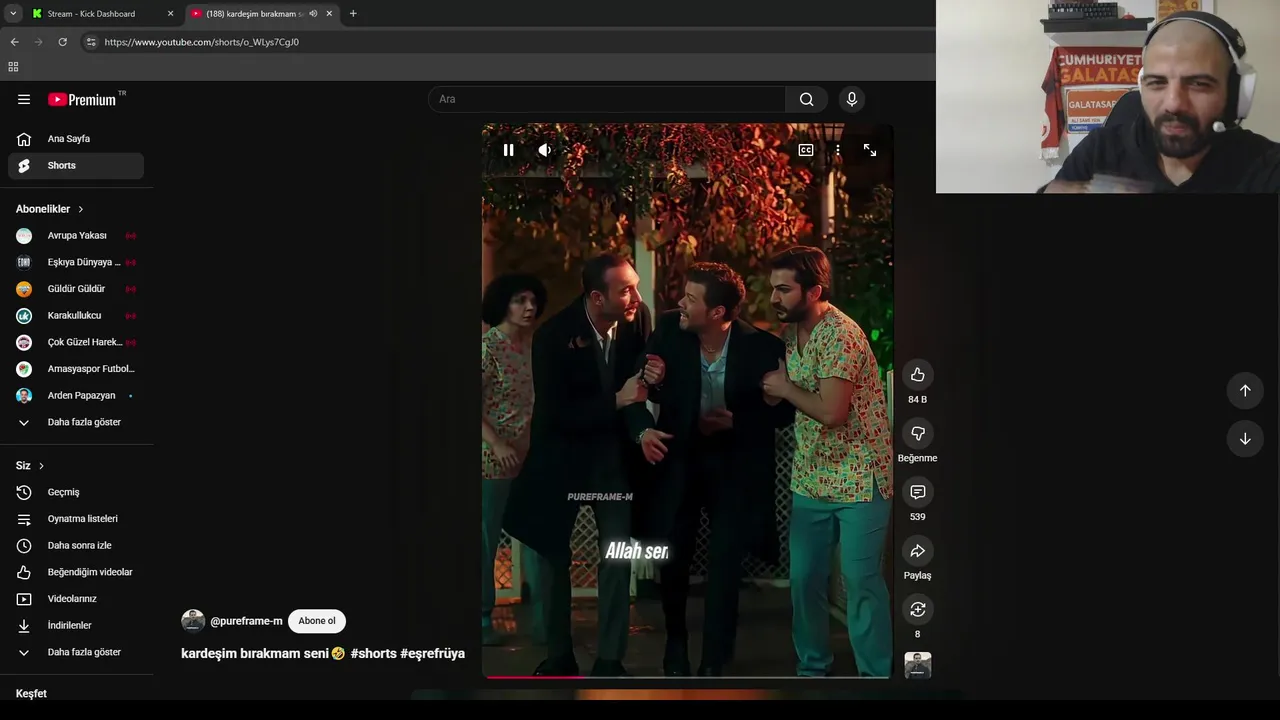Open the three-dot more options menu
The image size is (1280, 720).
(x=838, y=150)
